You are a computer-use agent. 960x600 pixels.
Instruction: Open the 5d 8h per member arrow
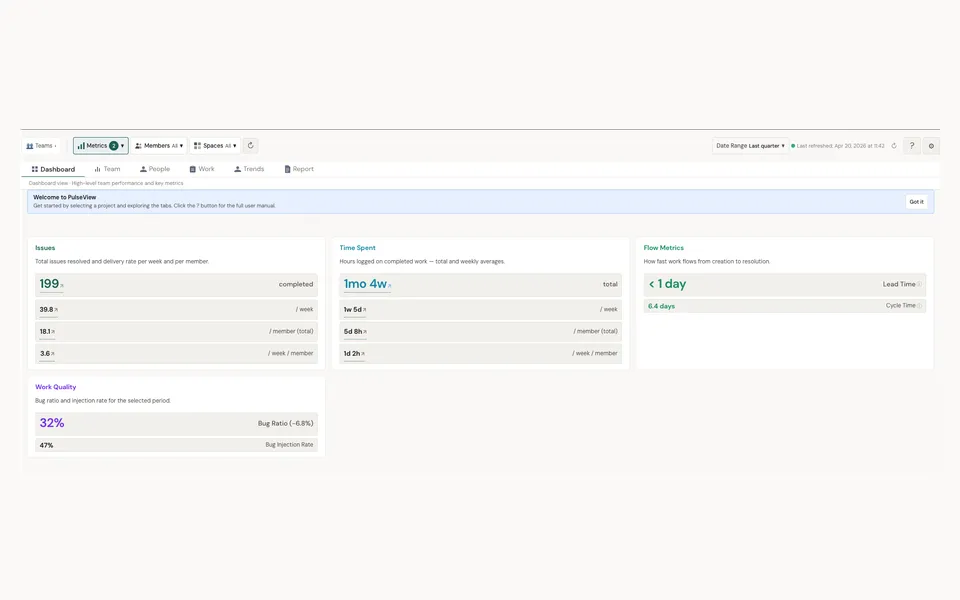[365, 332]
